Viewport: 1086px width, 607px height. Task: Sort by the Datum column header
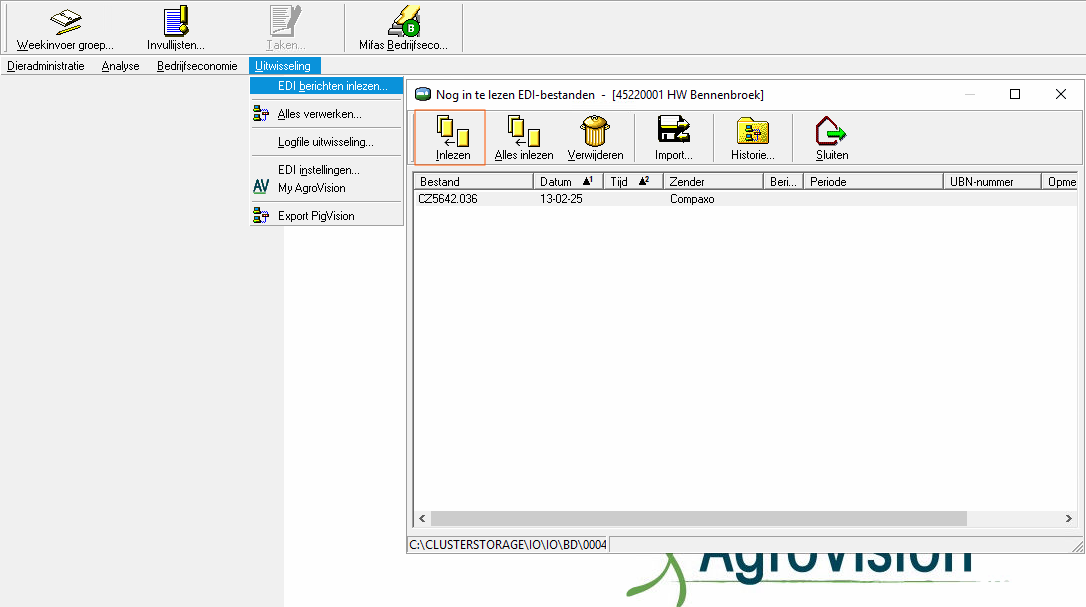click(x=568, y=182)
